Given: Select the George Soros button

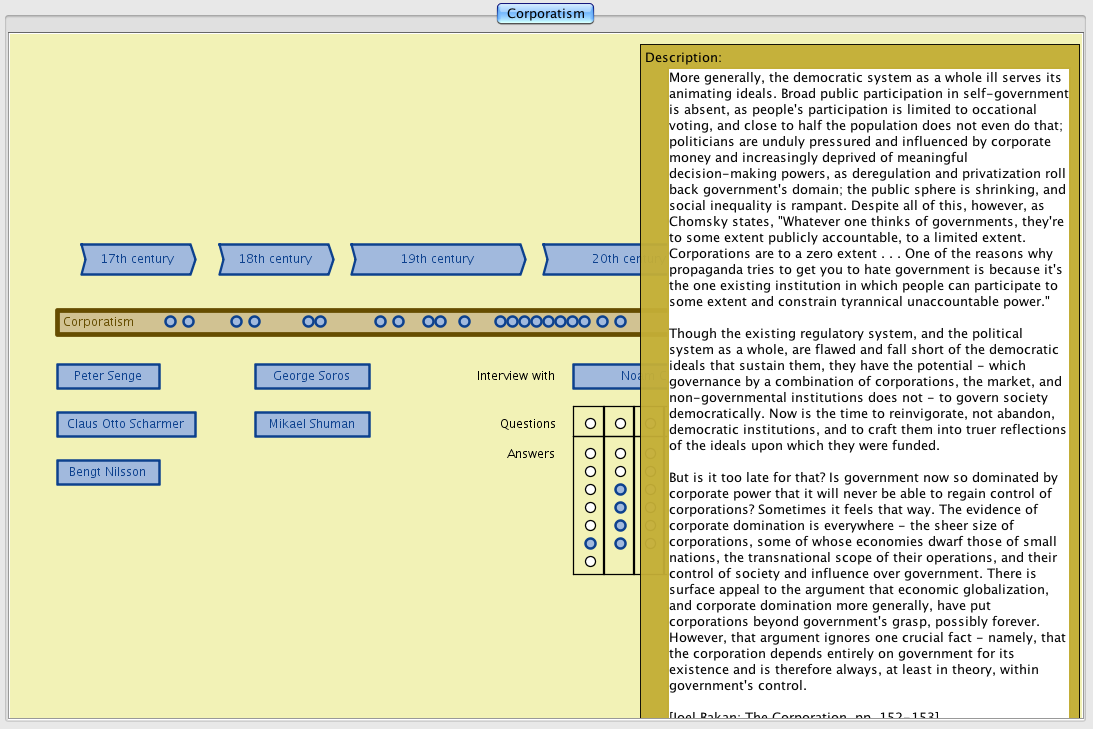Looking at the screenshot, I should [x=312, y=376].
